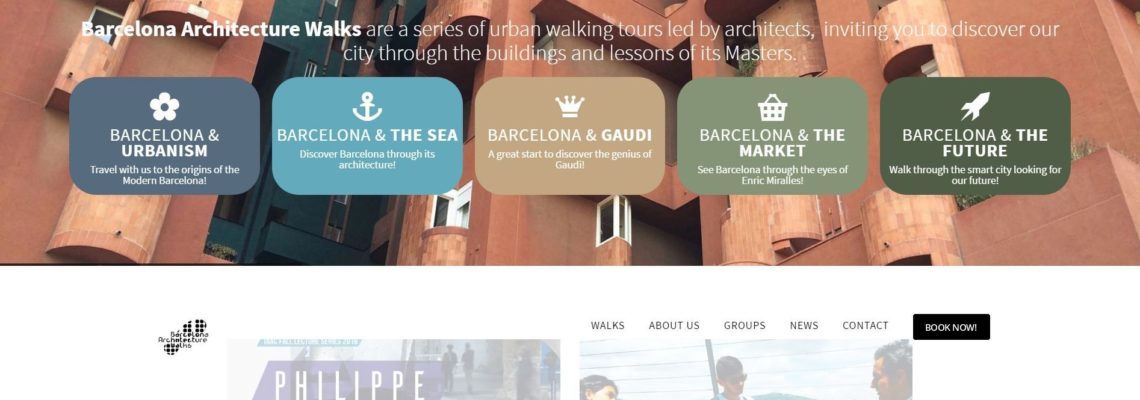
Task: Go to the About Us page
Action: click(x=674, y=326)
